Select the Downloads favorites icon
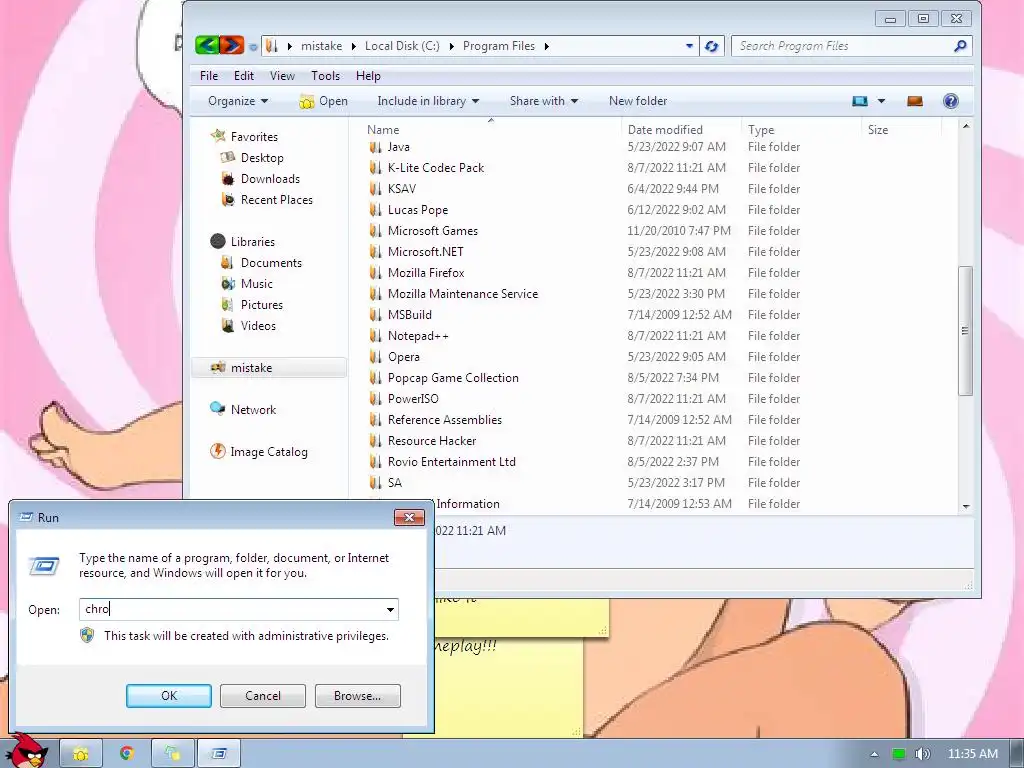The height and width of the screenshot is (768, 1024). tap(228, 179)
